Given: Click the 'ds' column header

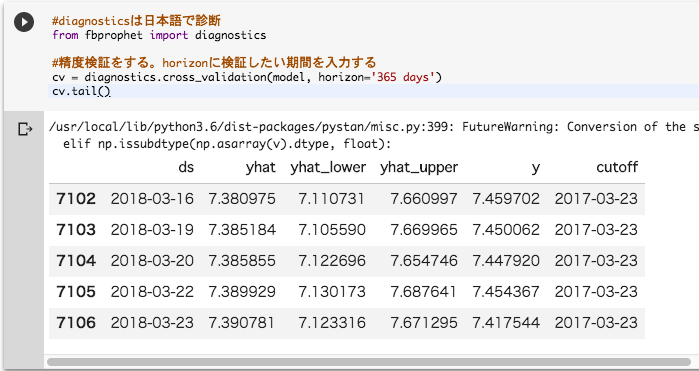Looking at the screenshot, I should click(186, 167).
